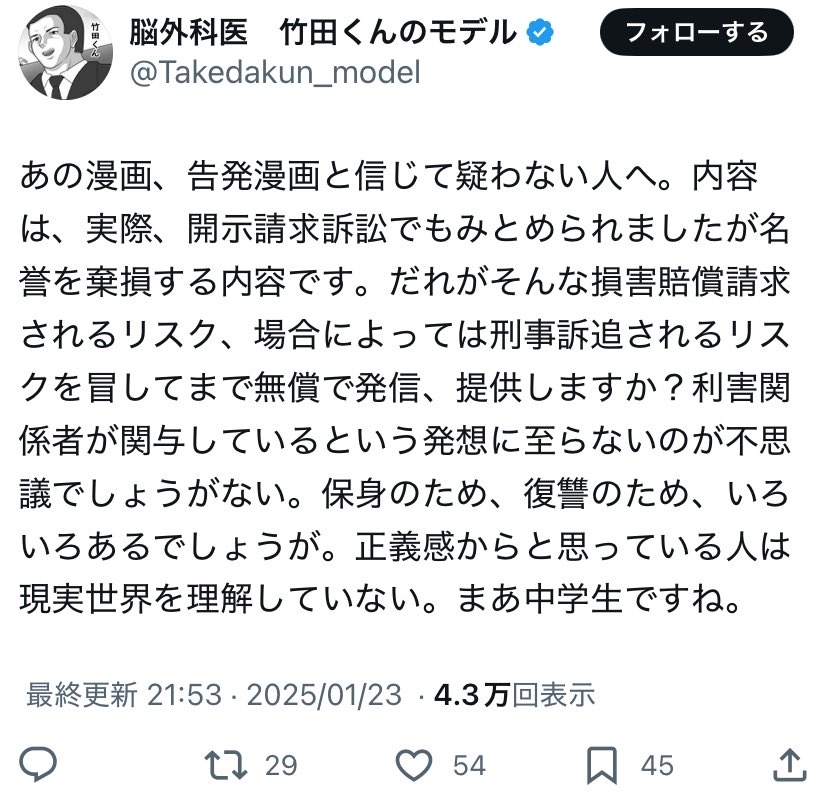Click the reply speech bubble icon
This screenshot has width=828, height=798.
point(38,765)
